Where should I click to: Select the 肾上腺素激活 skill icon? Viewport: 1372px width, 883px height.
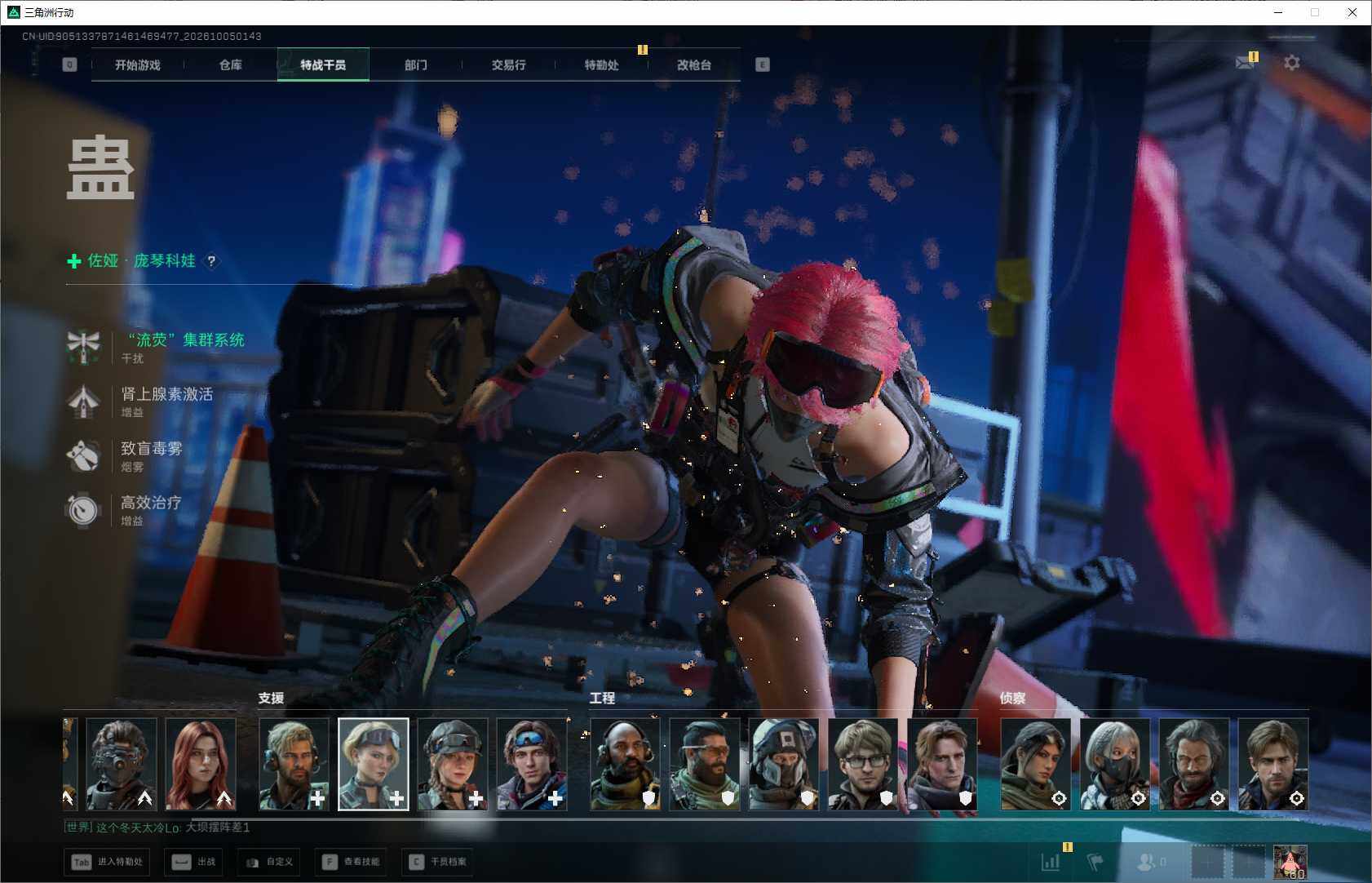[83, 402]
